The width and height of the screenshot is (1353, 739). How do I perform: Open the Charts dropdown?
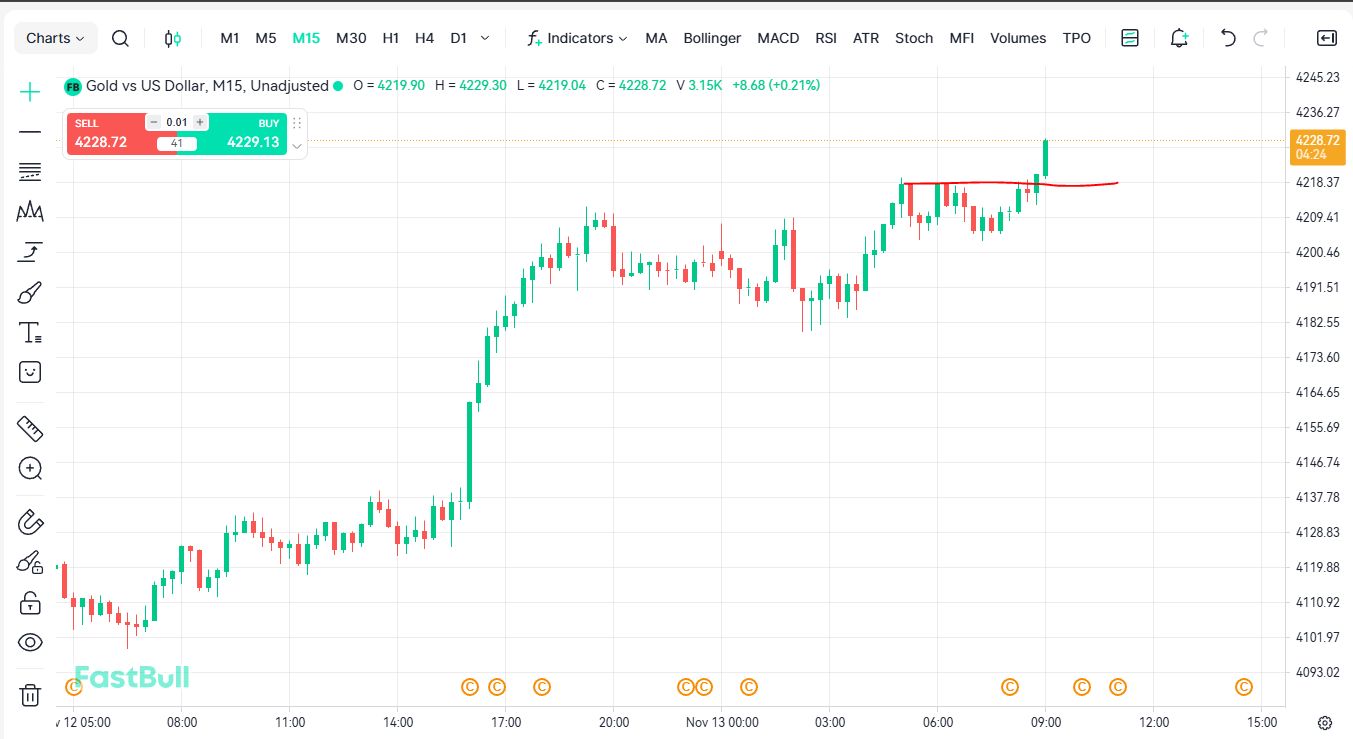[x=55, y=38]
